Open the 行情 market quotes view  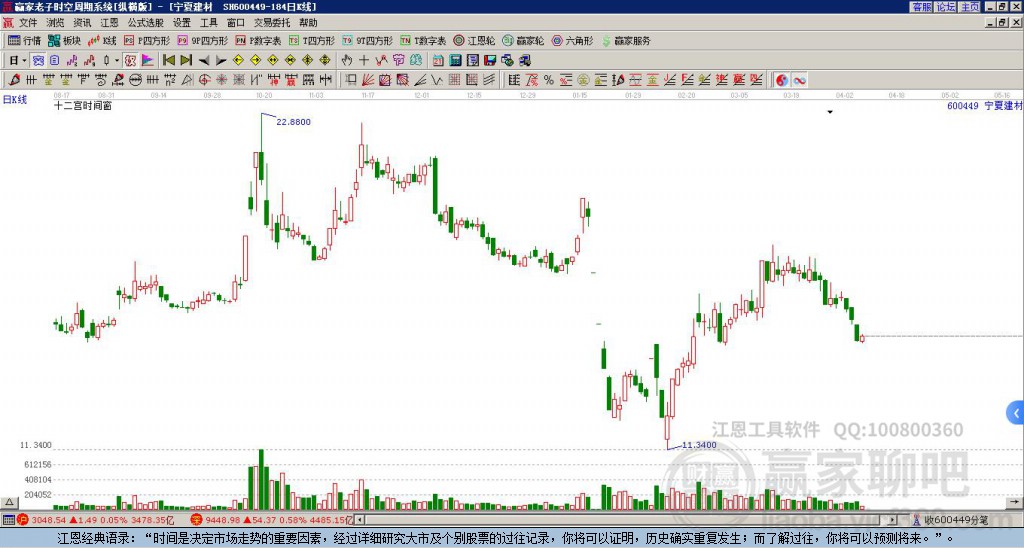[x=24, y=41]
